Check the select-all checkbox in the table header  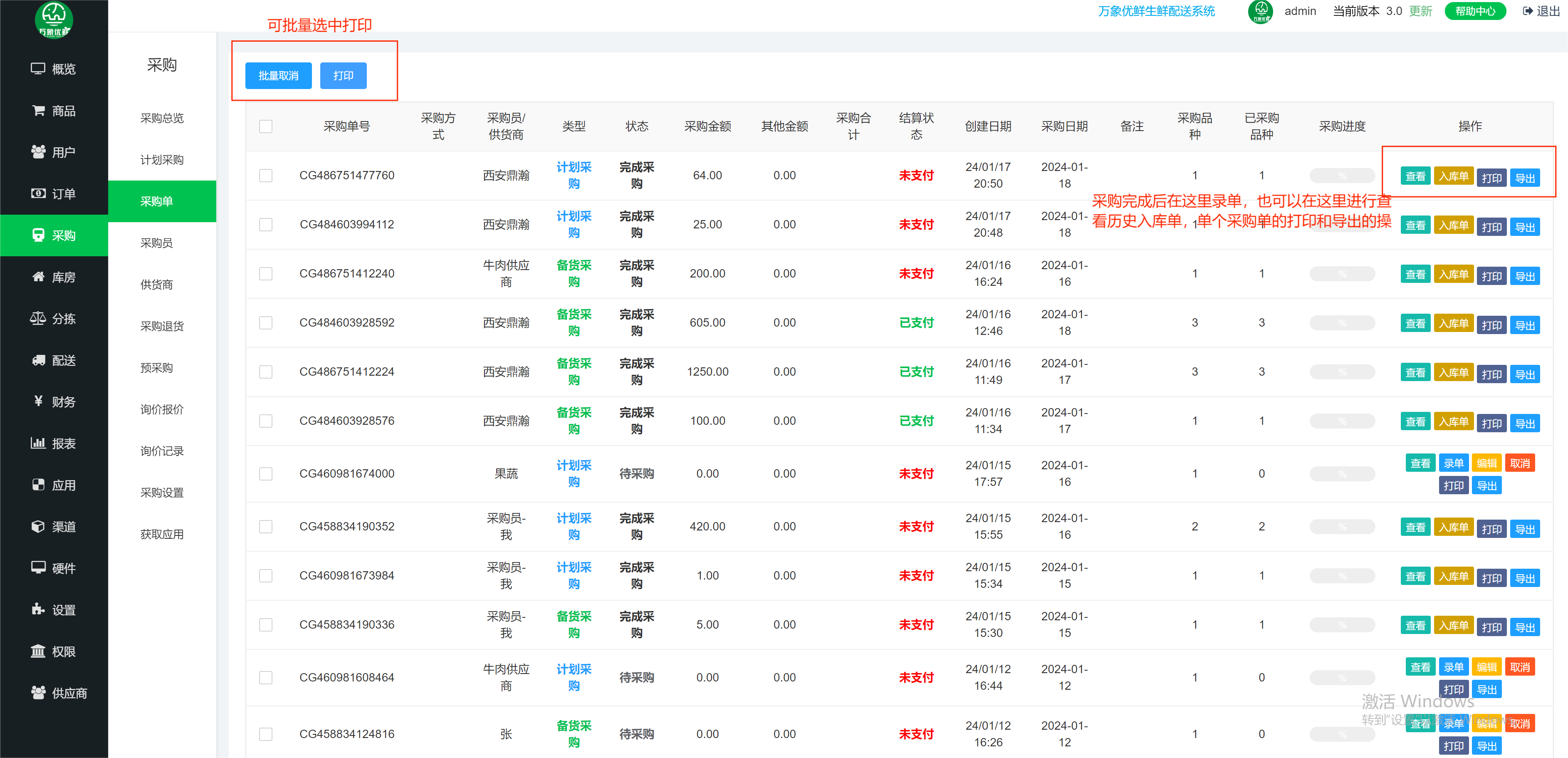265,126
